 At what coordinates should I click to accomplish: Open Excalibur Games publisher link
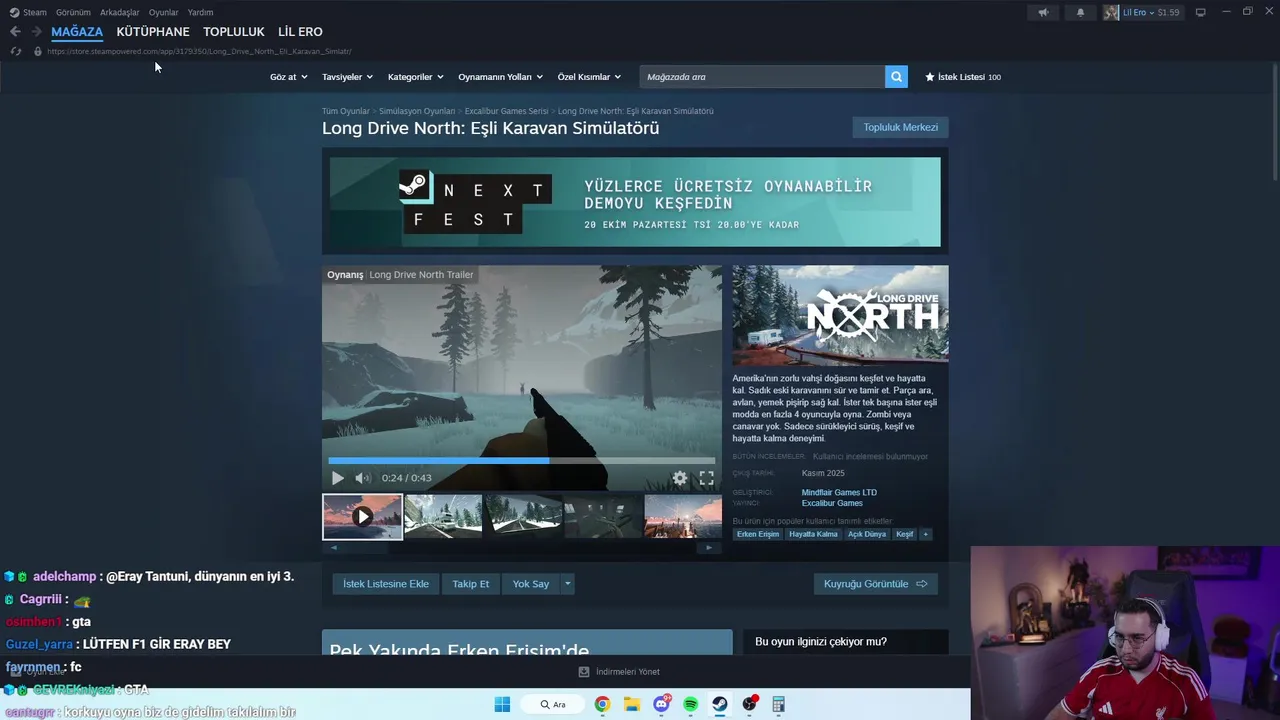(x=832, y=503)
